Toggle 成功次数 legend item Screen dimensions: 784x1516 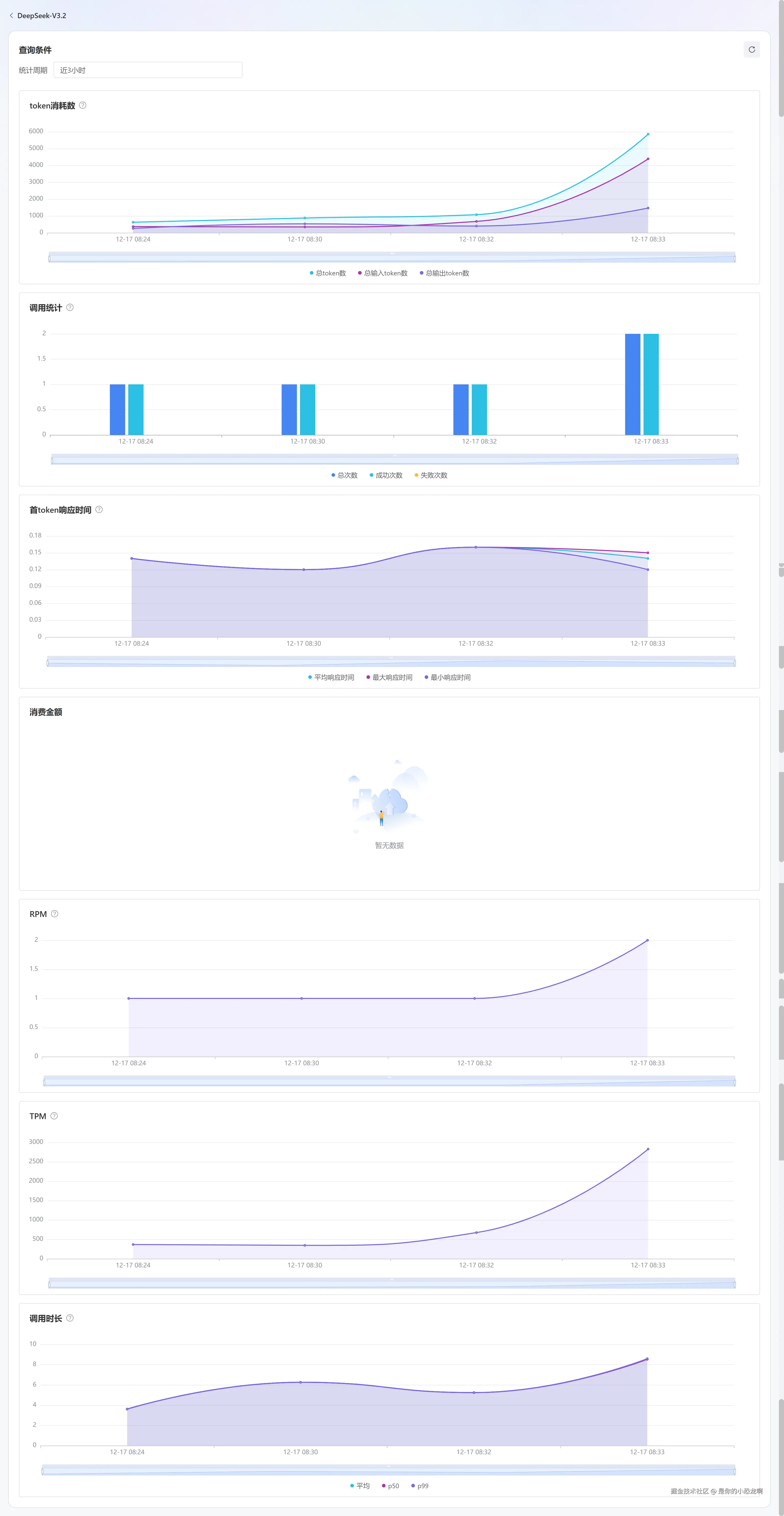pyautogui.click(x=387, y=475)
